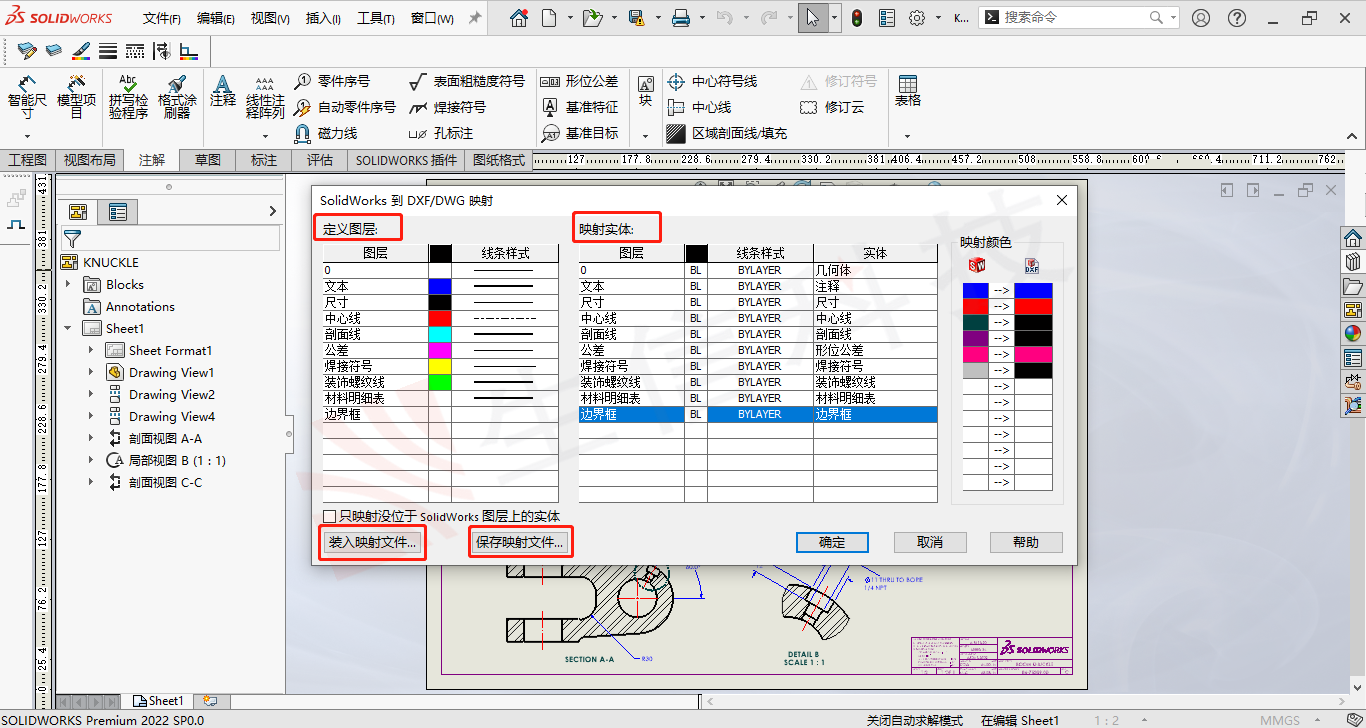Click the Home icon in the top toolbar
This screenshot has height=728, width=1366.
pos(519,18)
